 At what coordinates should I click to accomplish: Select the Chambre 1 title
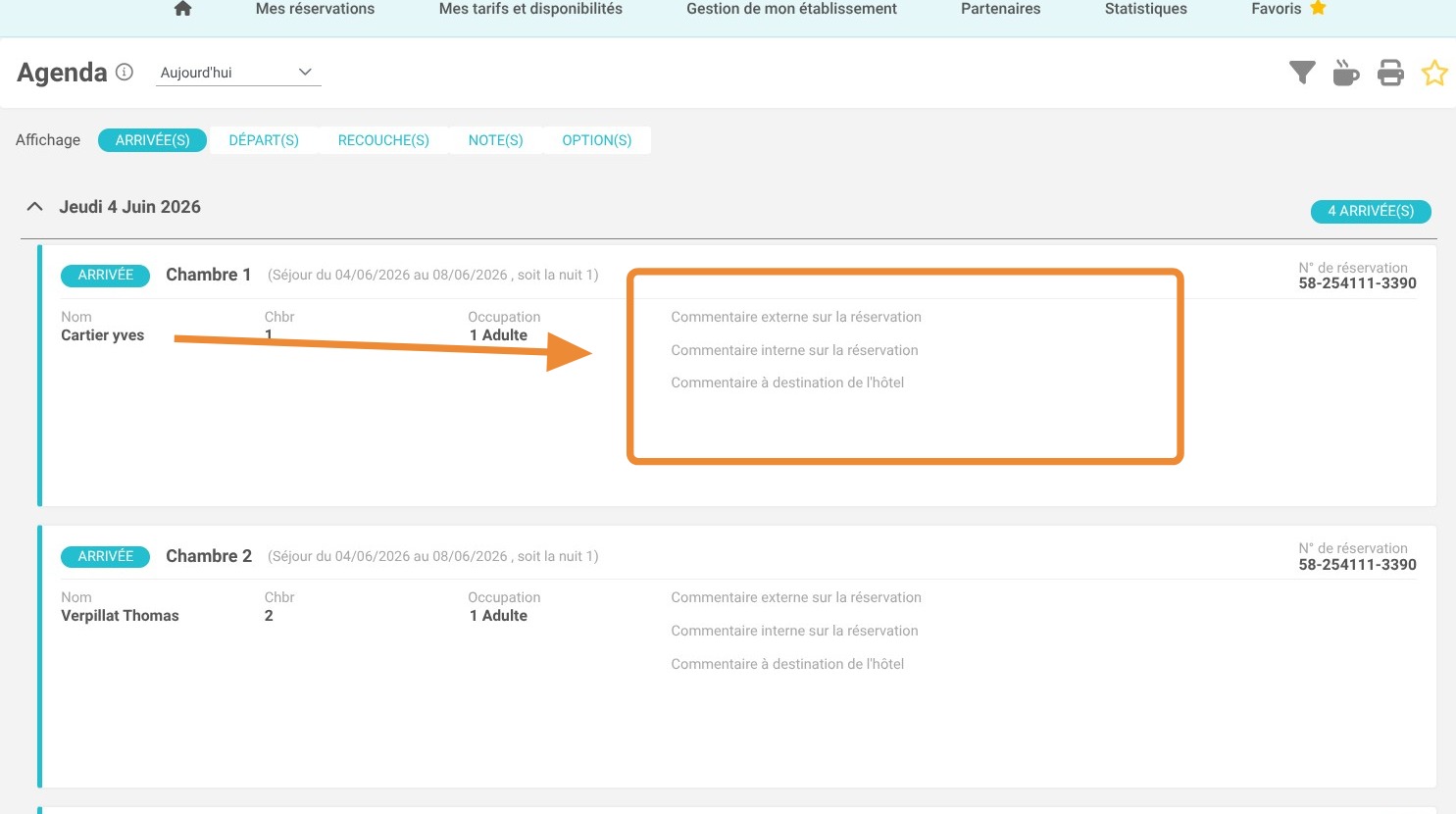[x=209, y=275]
